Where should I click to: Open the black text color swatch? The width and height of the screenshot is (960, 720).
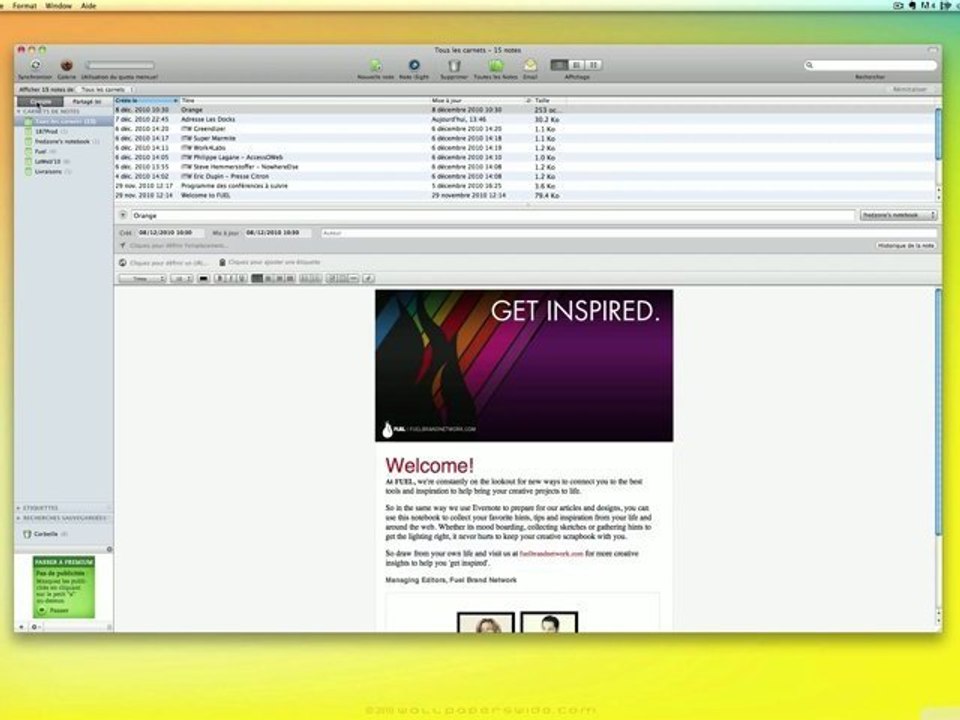click(203, 279)
